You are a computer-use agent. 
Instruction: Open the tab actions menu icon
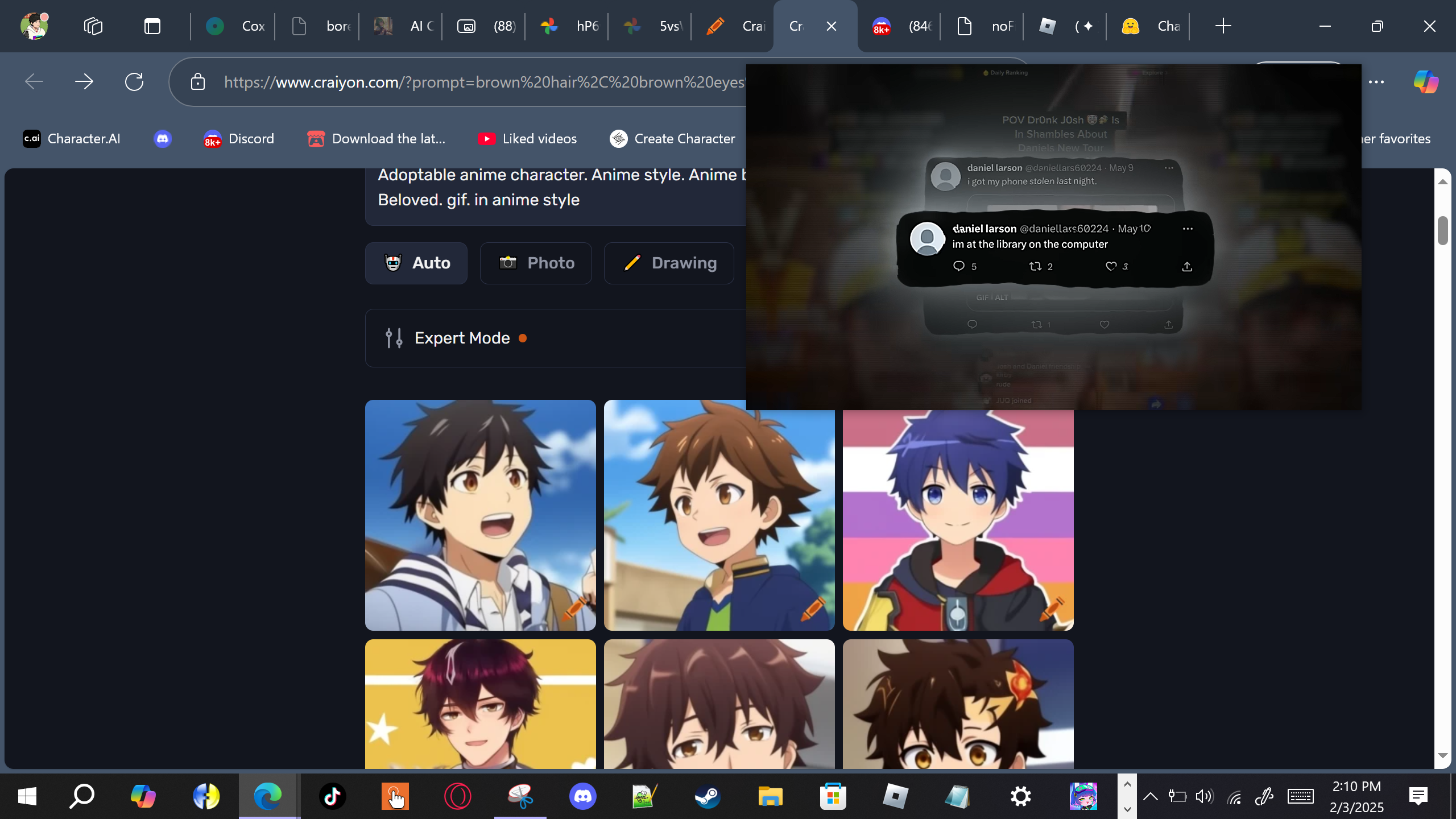tap(152, 26)
